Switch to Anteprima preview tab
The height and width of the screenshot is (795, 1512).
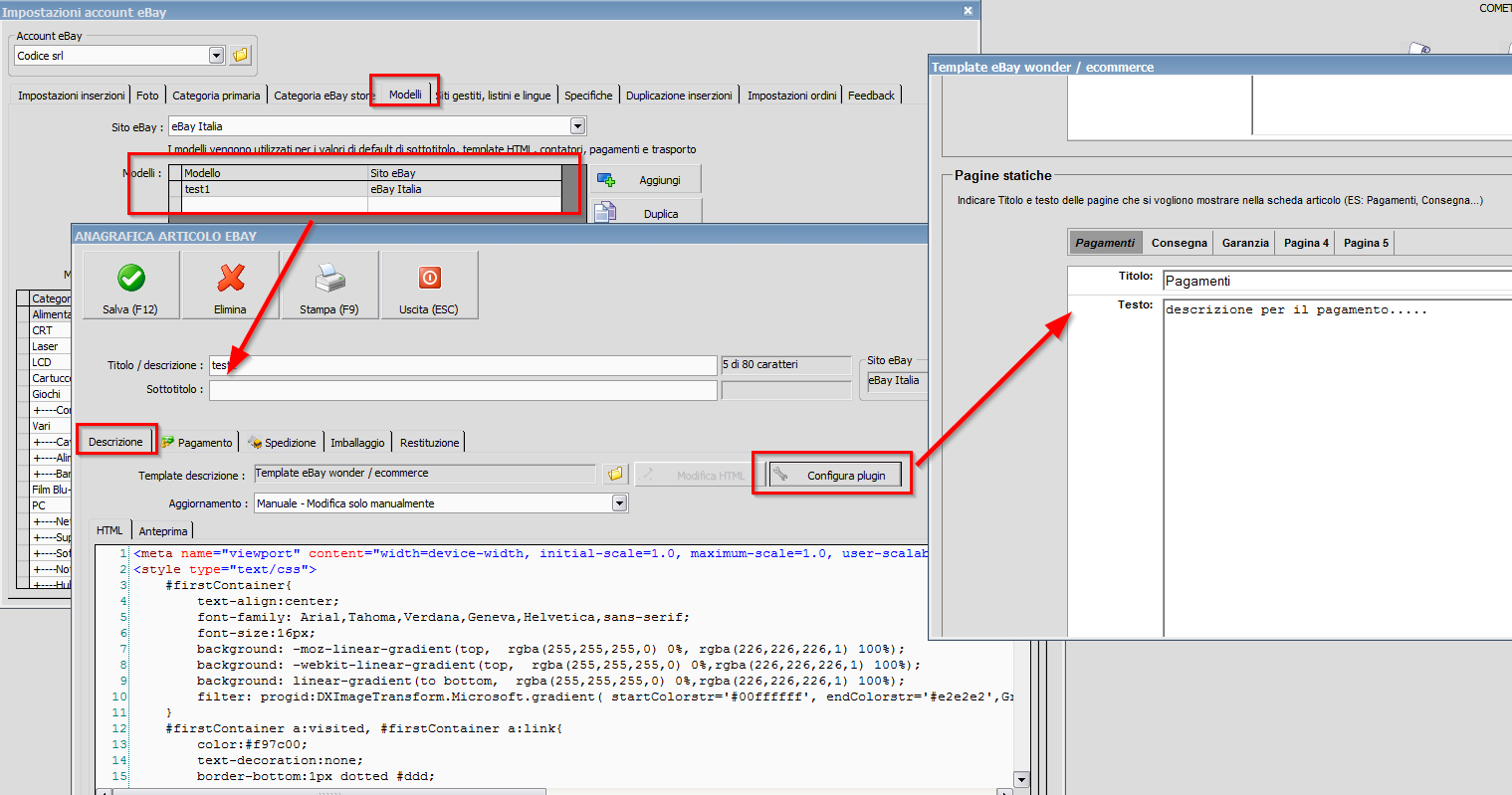point(163,531)
